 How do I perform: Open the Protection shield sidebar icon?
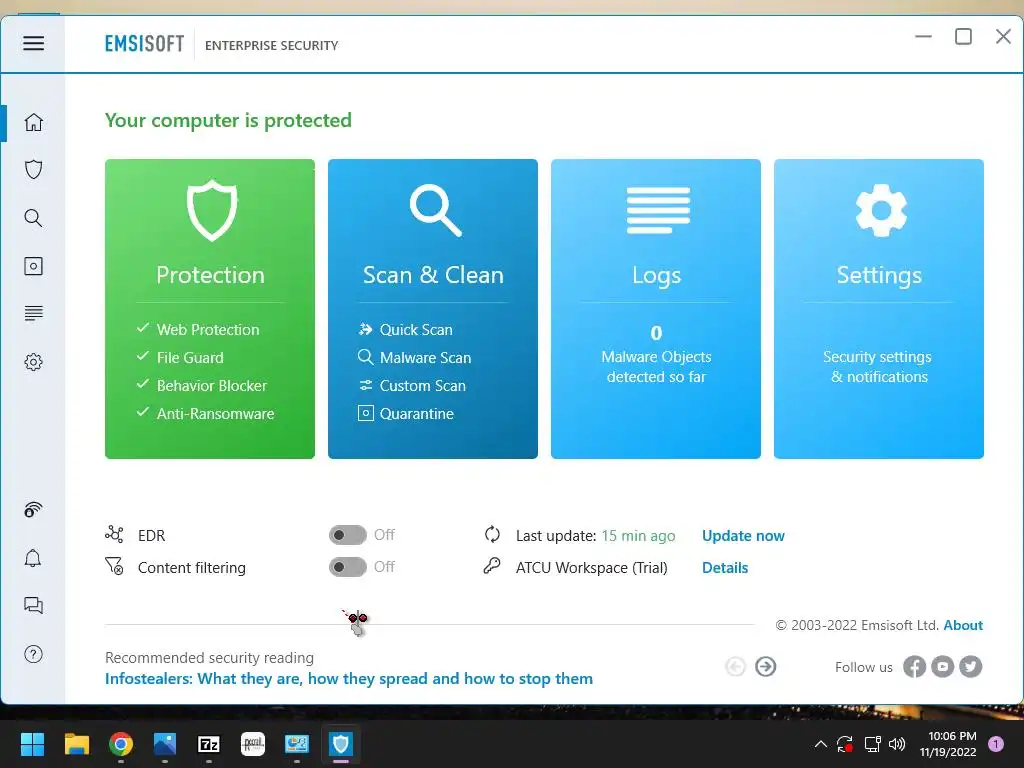click(x=33, y=170)
